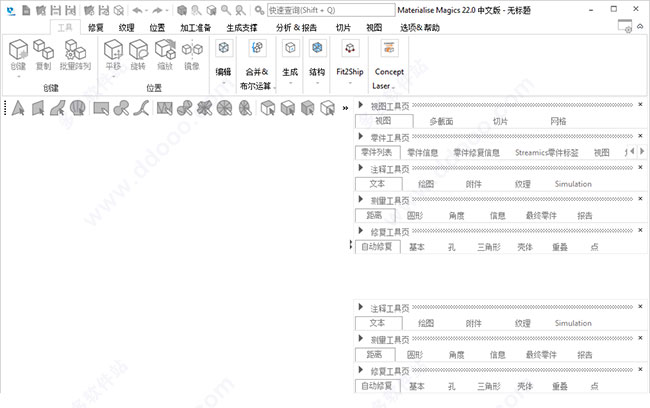Select the 零件信息 tab

(422, 153)
